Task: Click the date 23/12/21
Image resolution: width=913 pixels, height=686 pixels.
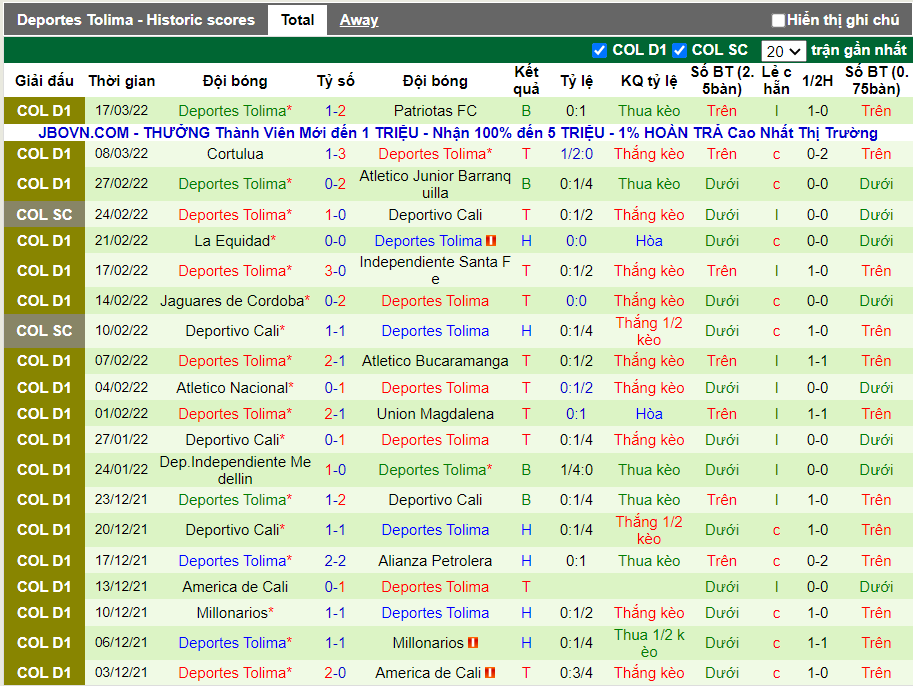Action: click(x=122, y=500)
